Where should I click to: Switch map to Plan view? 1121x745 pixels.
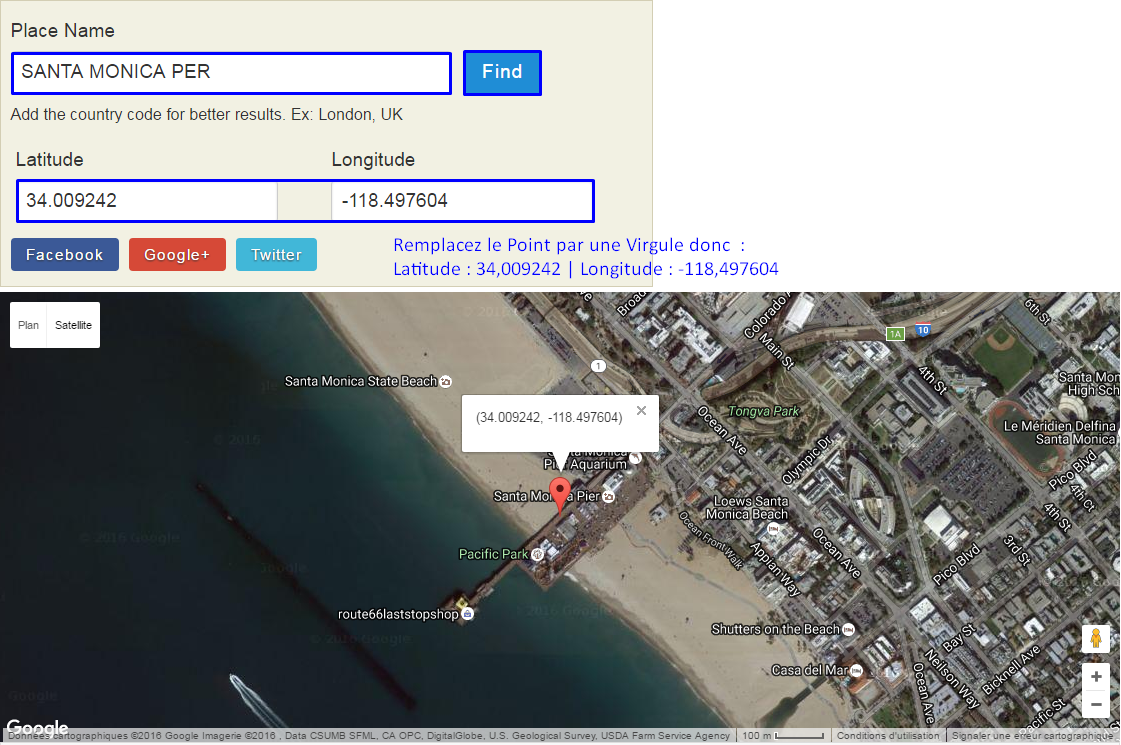(29, 325)
